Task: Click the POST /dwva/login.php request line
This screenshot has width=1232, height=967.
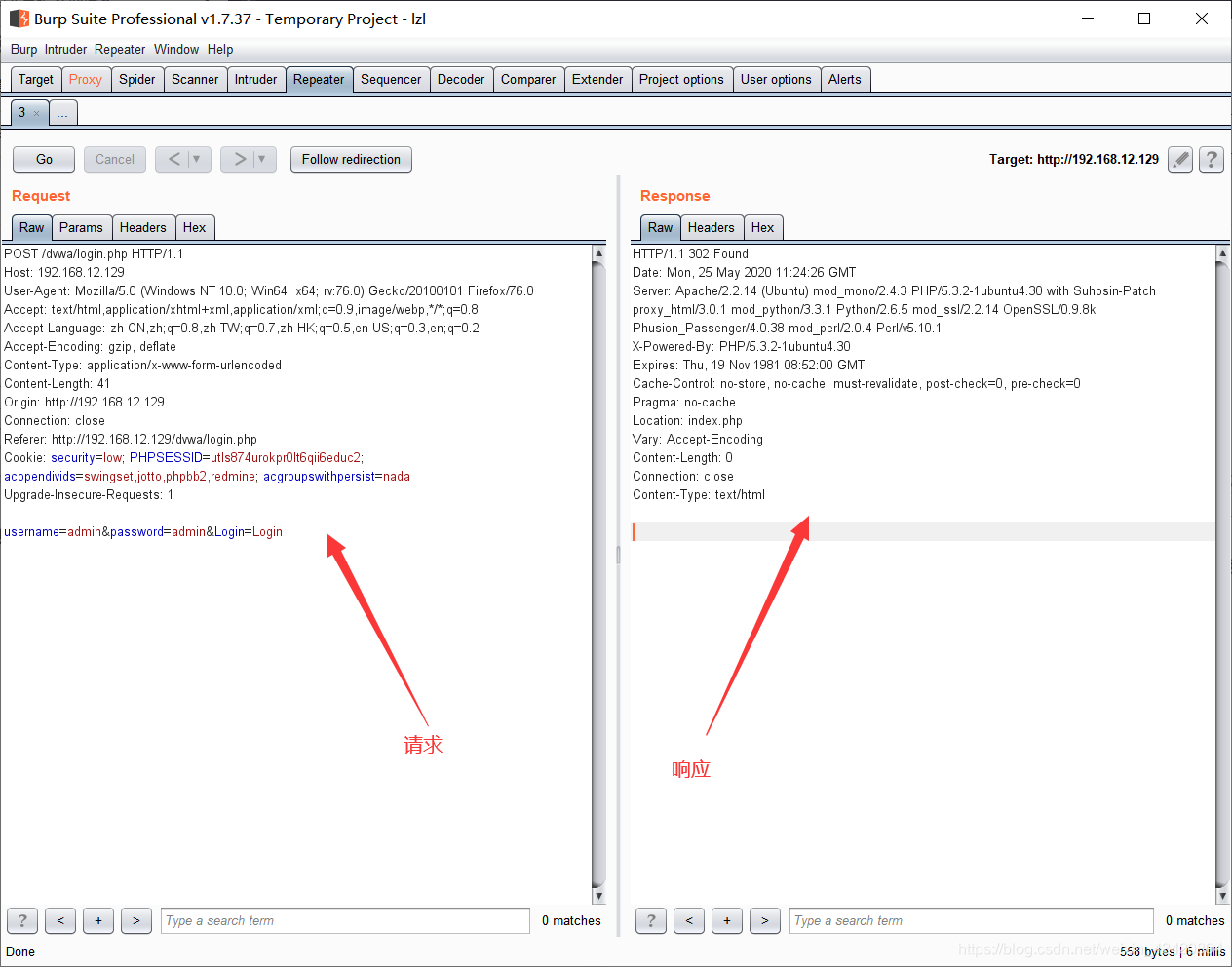Action: point(94,253)
